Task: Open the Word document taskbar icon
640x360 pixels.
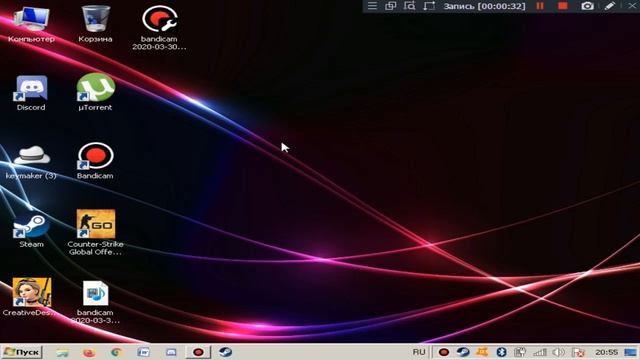Action: tap(144, 352)
